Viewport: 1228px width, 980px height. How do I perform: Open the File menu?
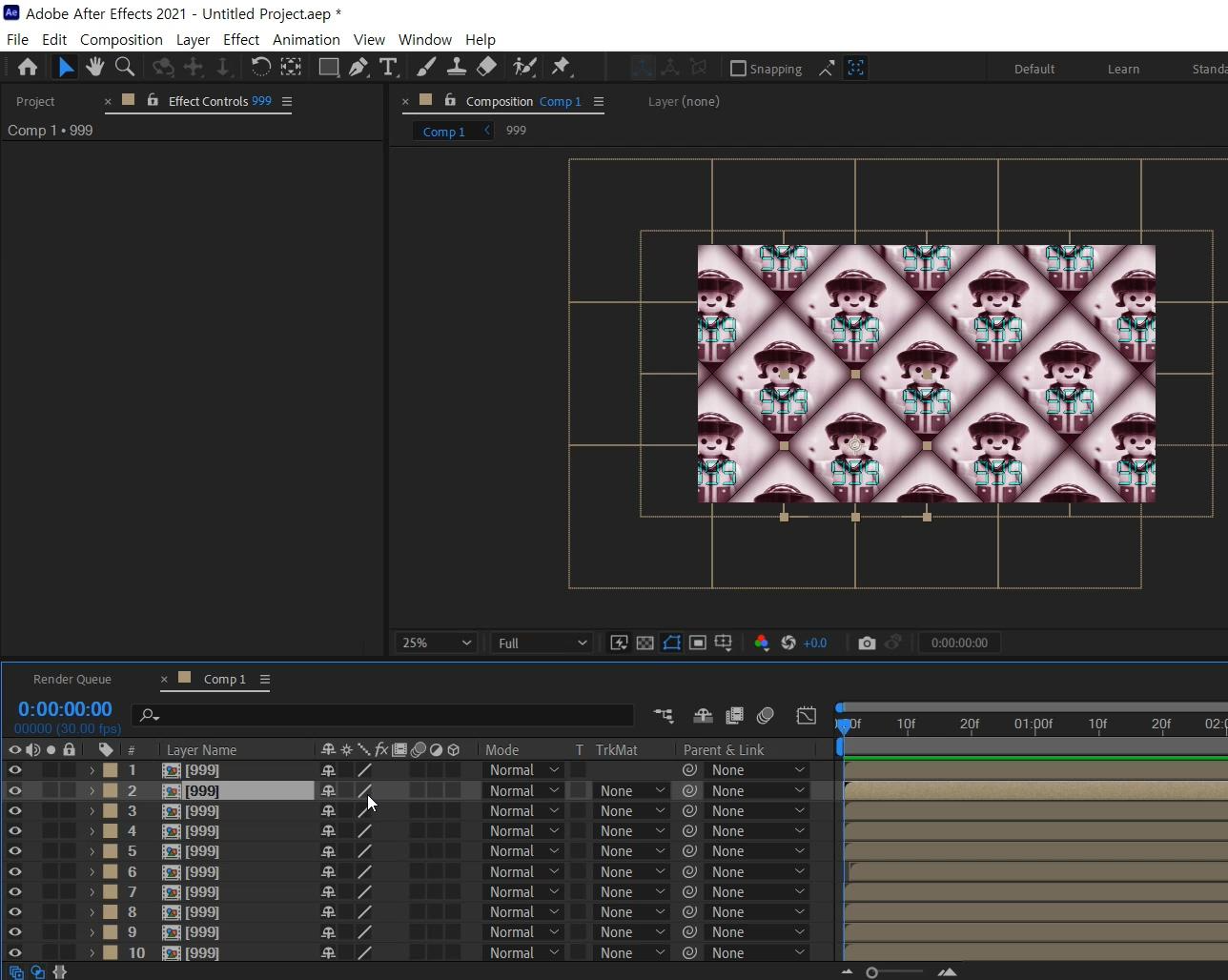point(17,39)
